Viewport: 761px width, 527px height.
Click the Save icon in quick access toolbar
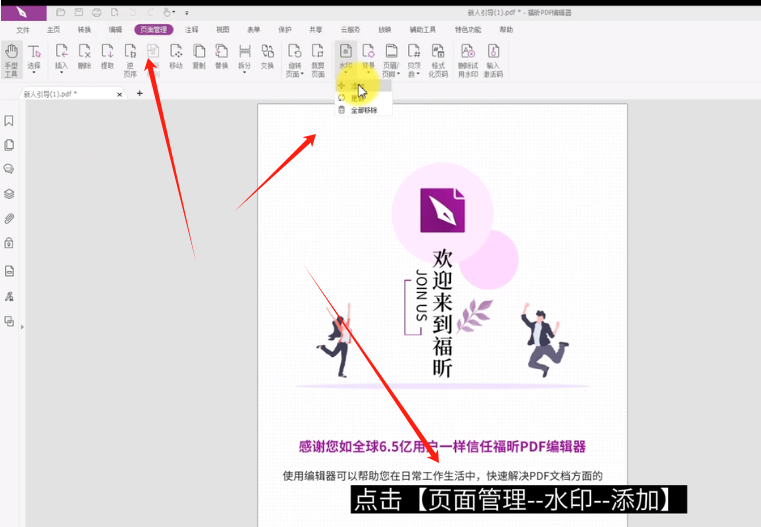79,12
